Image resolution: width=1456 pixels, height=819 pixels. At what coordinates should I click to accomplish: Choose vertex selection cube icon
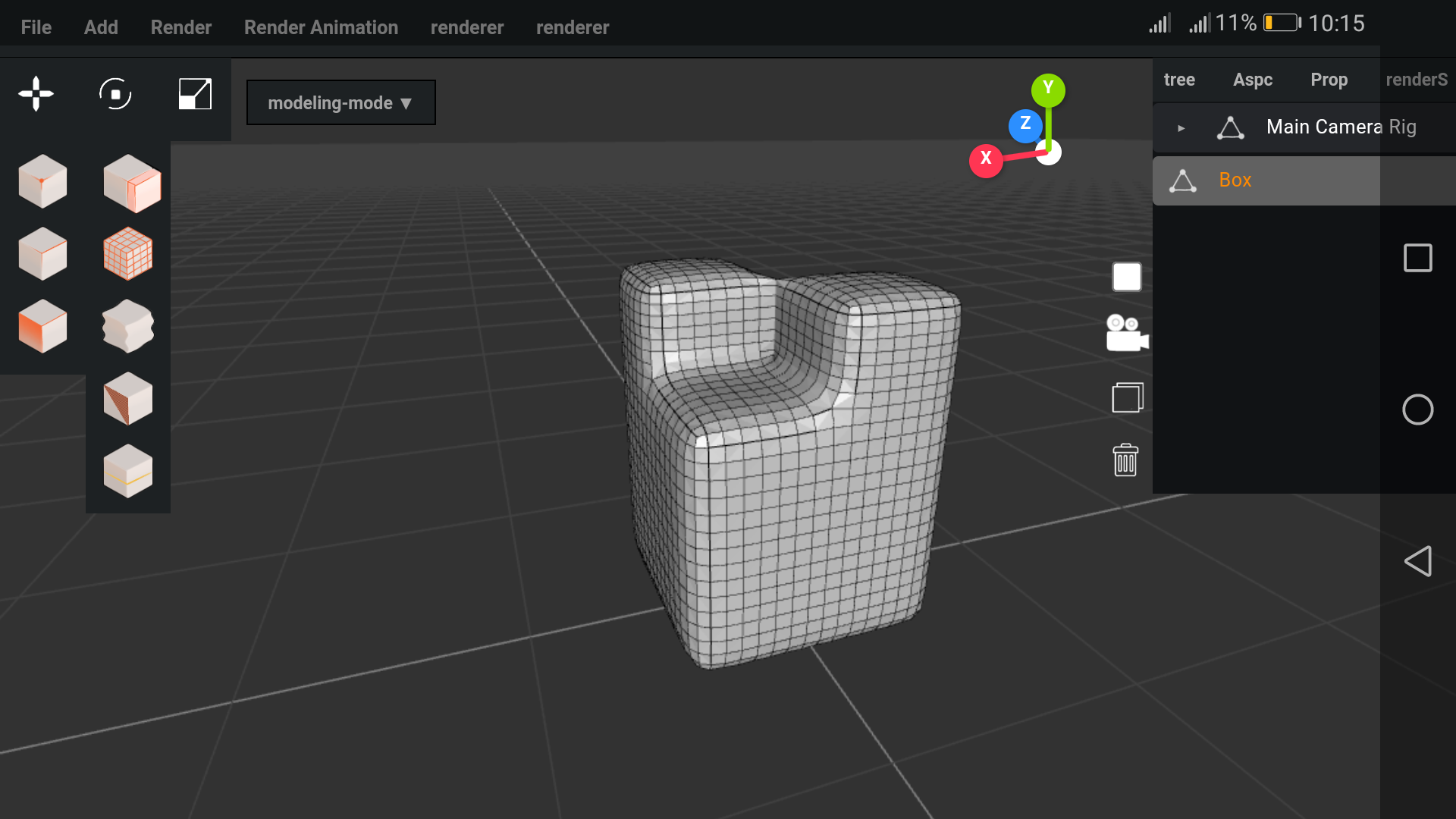pyautogui.click(x=42, y=181)
